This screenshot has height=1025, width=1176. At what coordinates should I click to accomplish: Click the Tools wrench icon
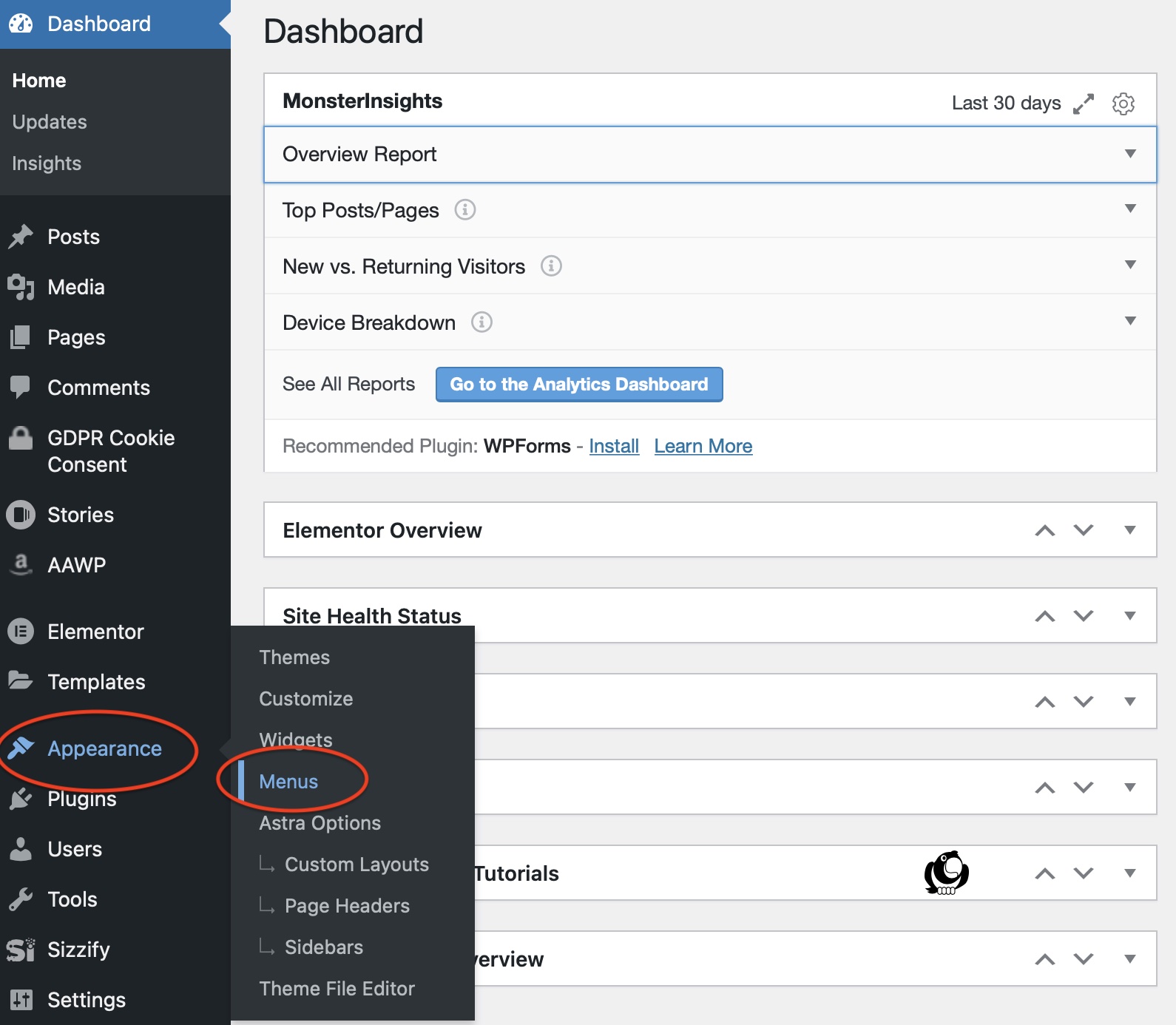tap(21, 899)
